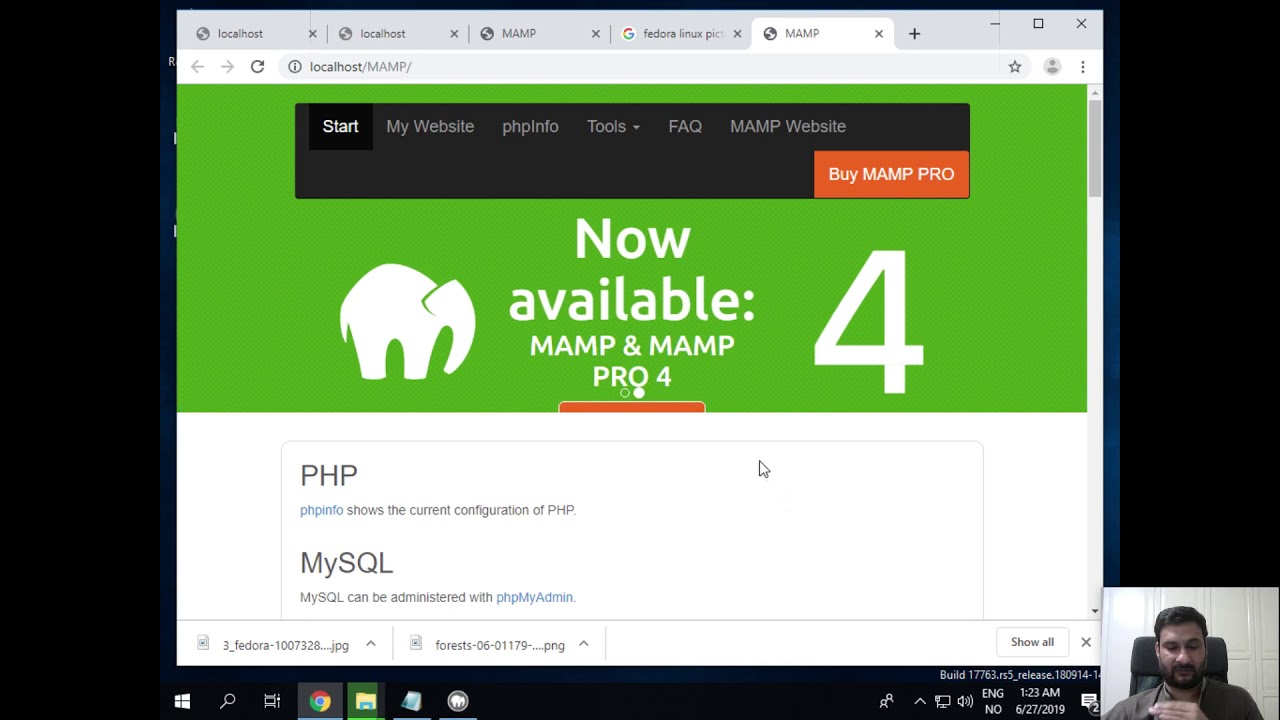Click the page vertical scrollbar thumb
Image resolution: width=1280 pixels, height=720 pixels.
coord(1095,148)
